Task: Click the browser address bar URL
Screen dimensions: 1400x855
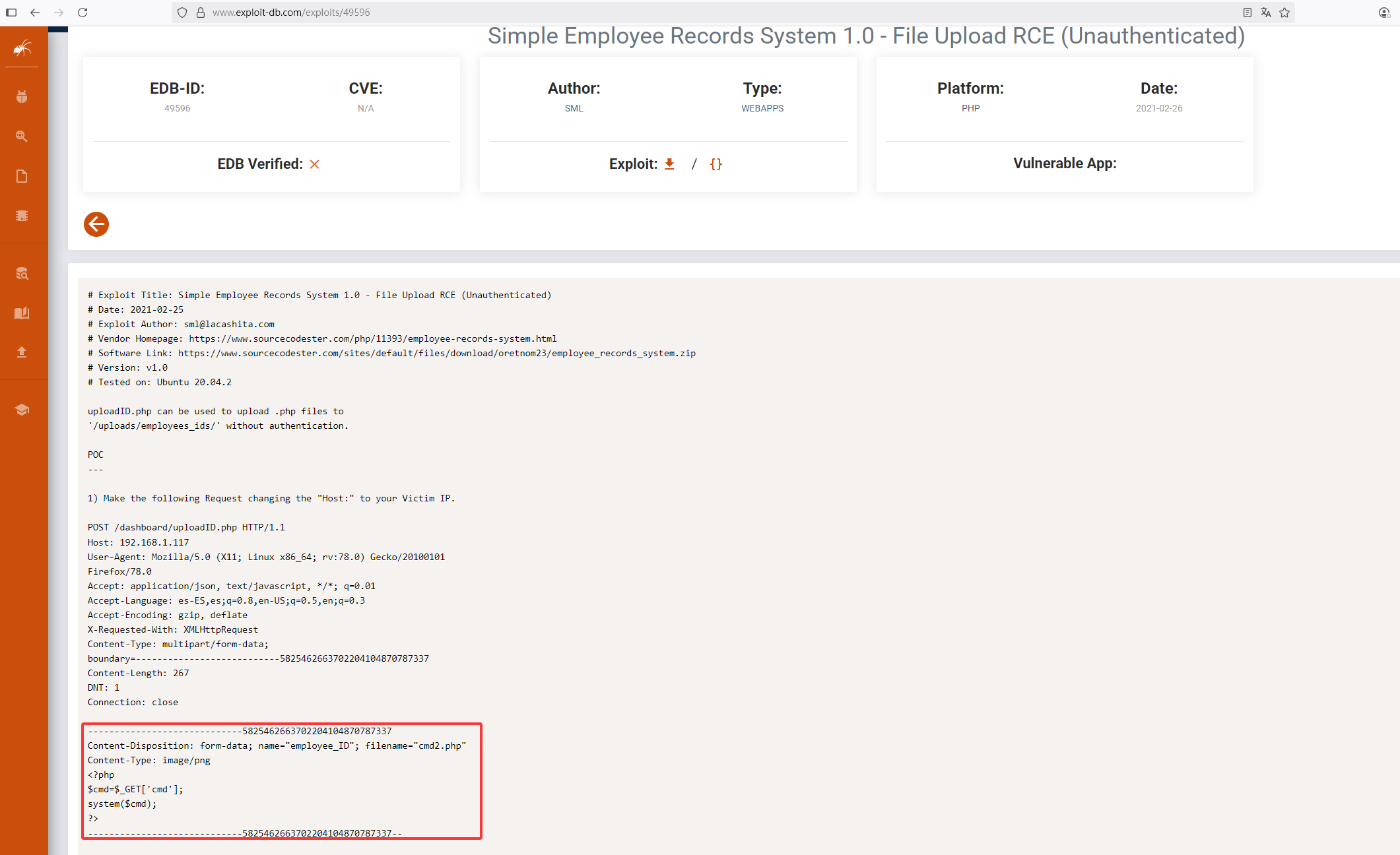Action: [x=291, y=13]
